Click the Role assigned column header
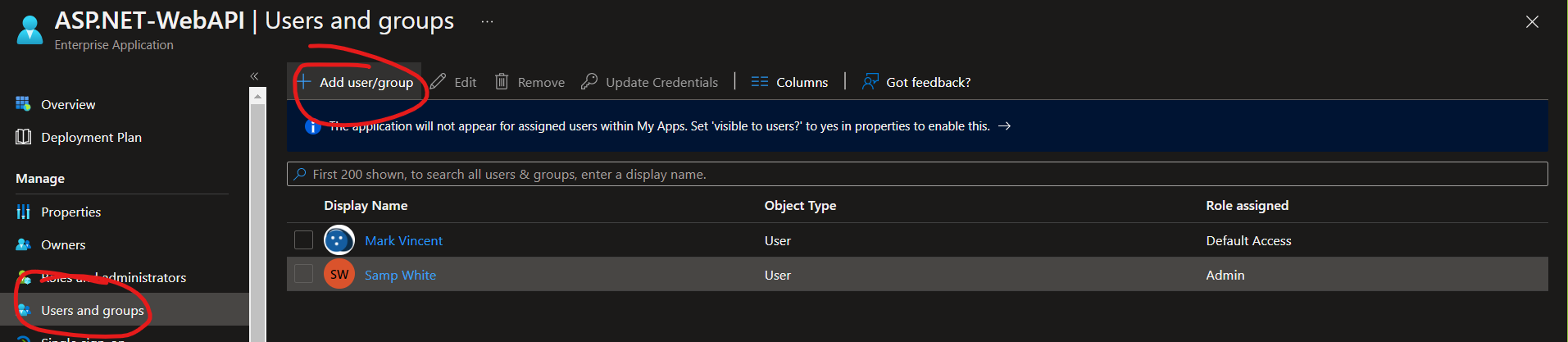The width and height of the screenshot is (1568, 342). click(x=1247, y=205)
